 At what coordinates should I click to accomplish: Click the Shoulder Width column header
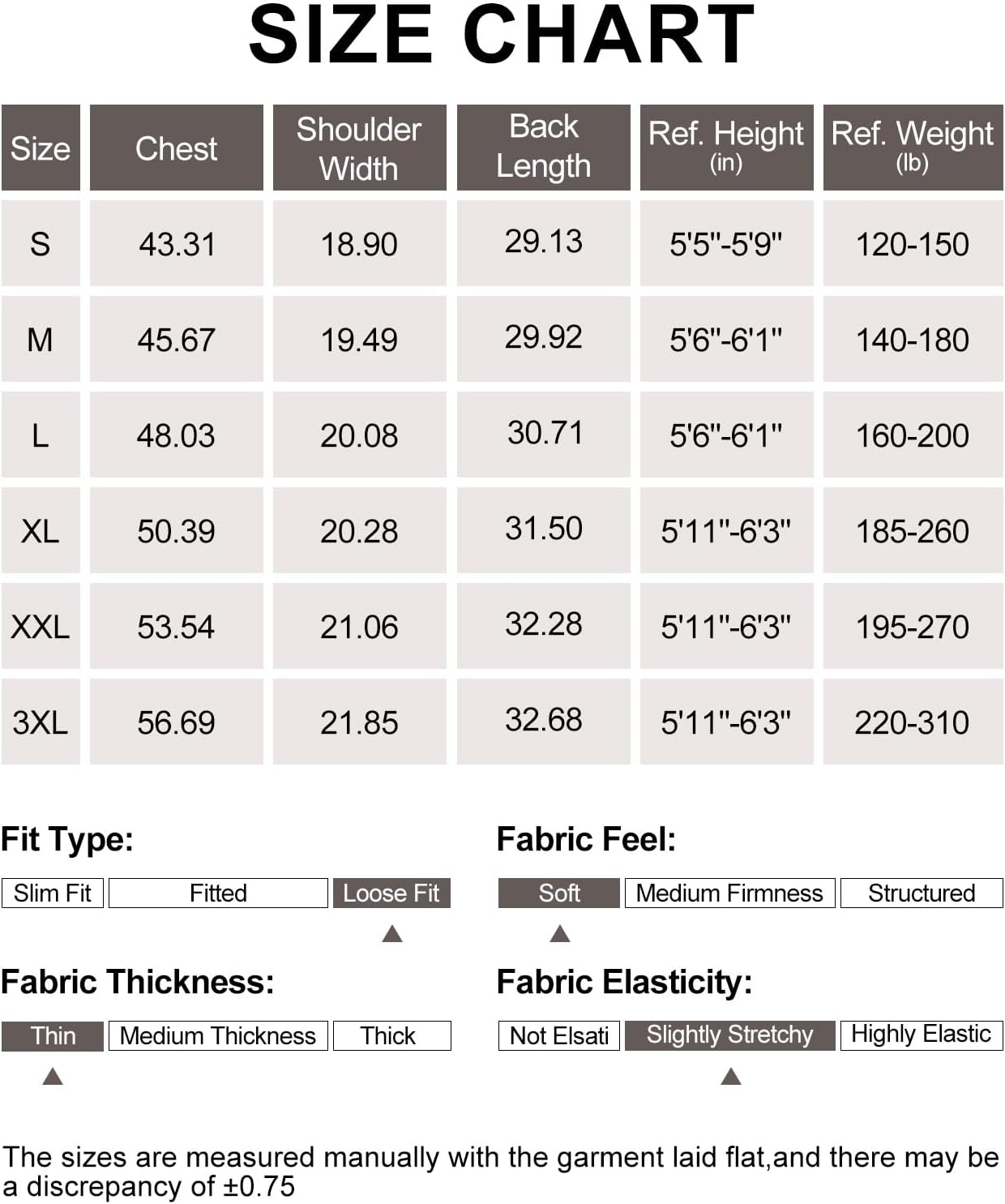pos(359,148)
